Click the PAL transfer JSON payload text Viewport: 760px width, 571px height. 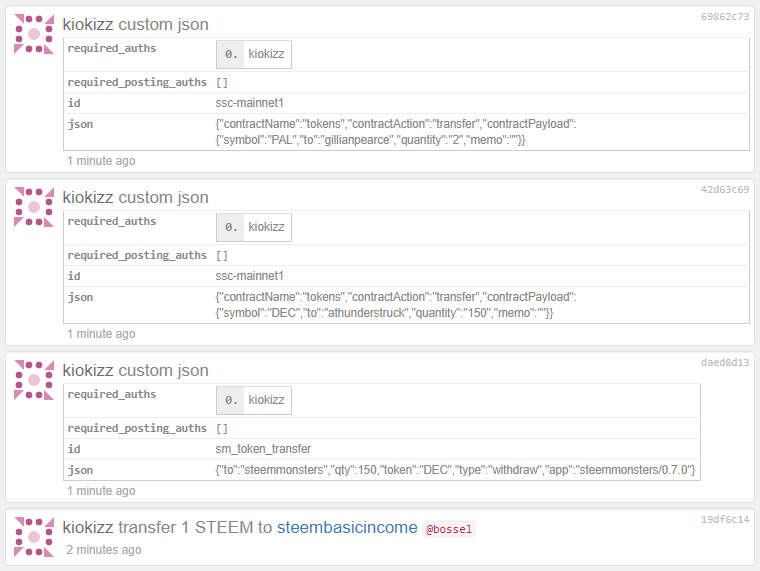(395, 132)
